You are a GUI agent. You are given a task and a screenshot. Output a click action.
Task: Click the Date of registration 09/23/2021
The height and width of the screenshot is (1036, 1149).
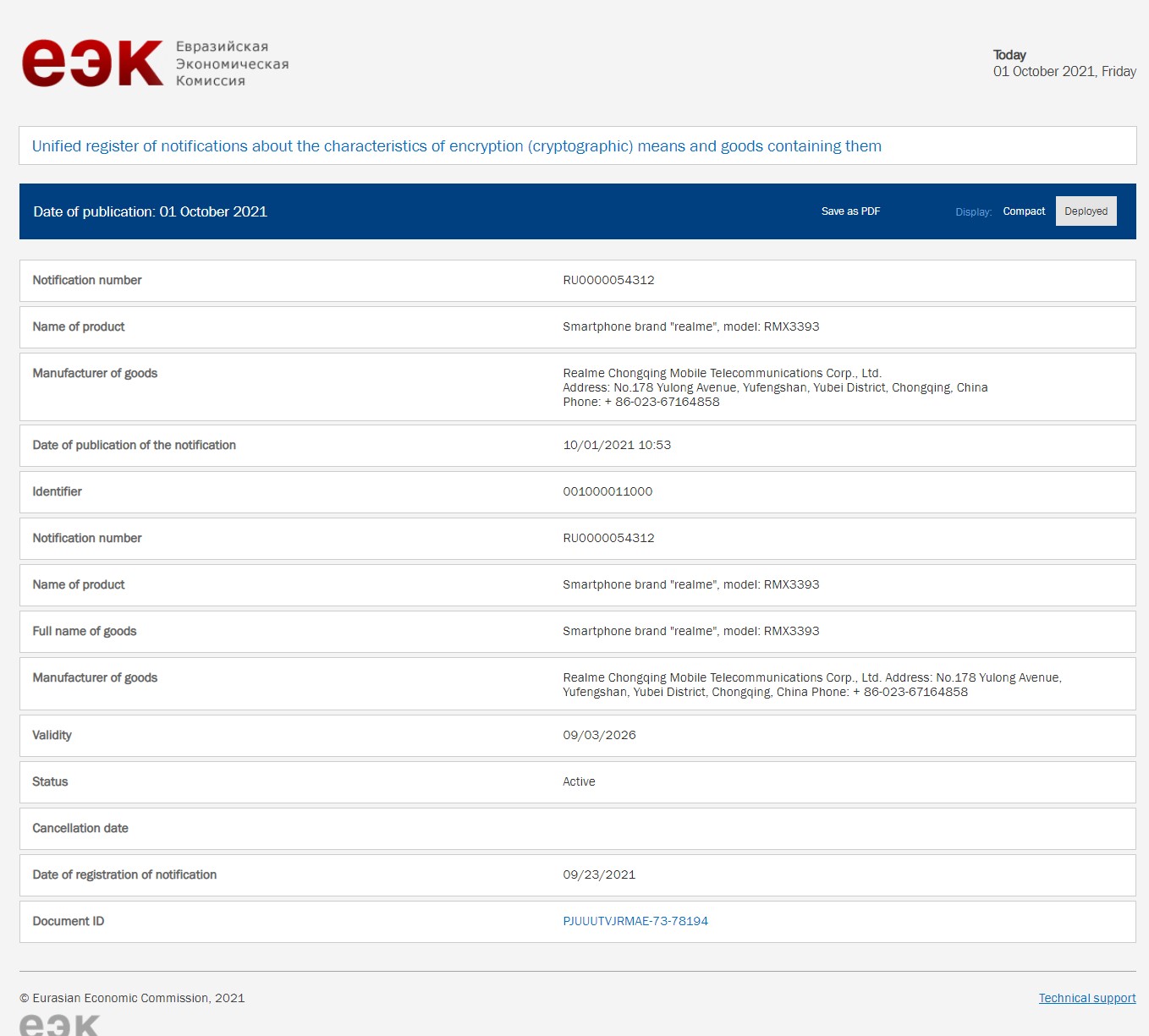(600, 874)
